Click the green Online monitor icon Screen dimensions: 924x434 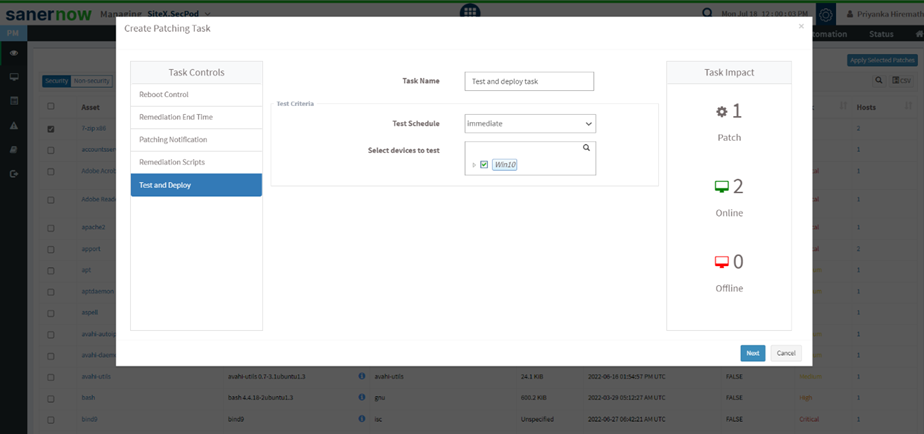(721, 187)
